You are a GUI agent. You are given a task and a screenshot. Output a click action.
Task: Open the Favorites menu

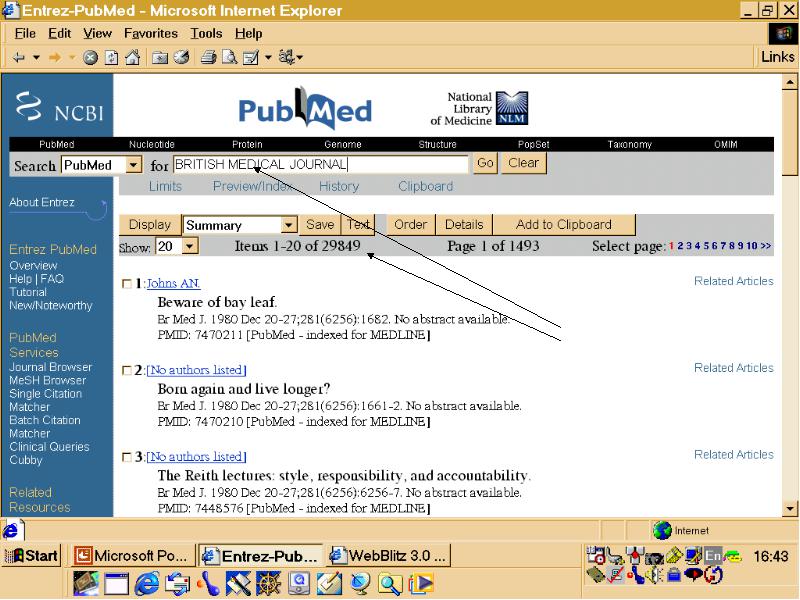click(x=151, y=34)
